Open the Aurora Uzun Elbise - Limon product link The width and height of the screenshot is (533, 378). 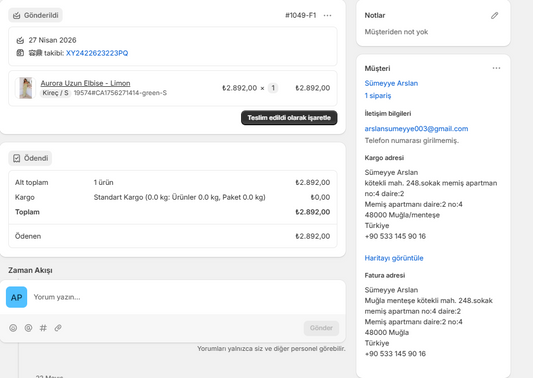(85, 83)
